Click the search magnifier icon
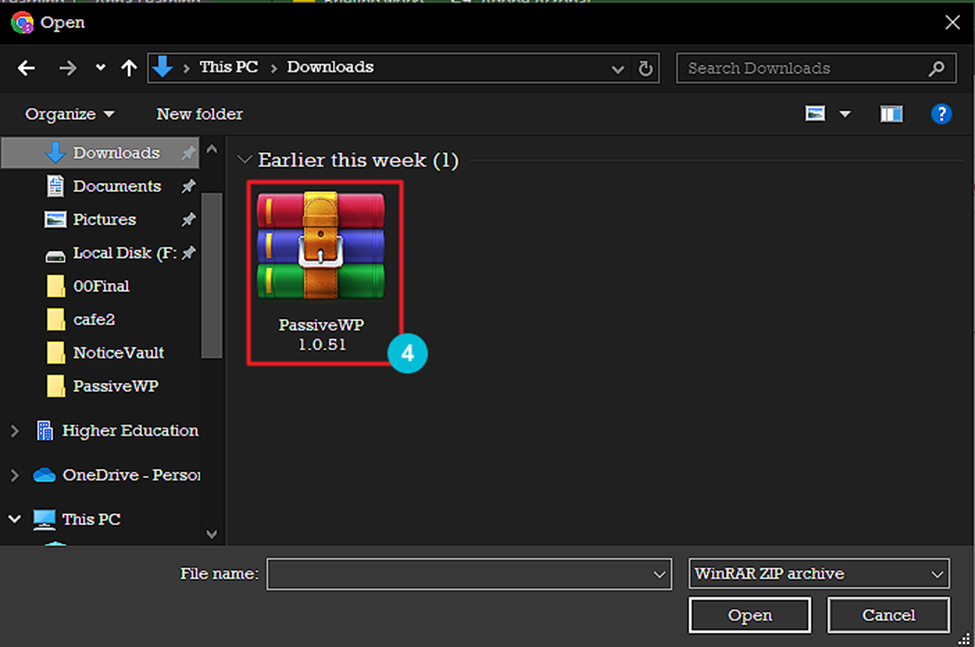 click(936, 68)
